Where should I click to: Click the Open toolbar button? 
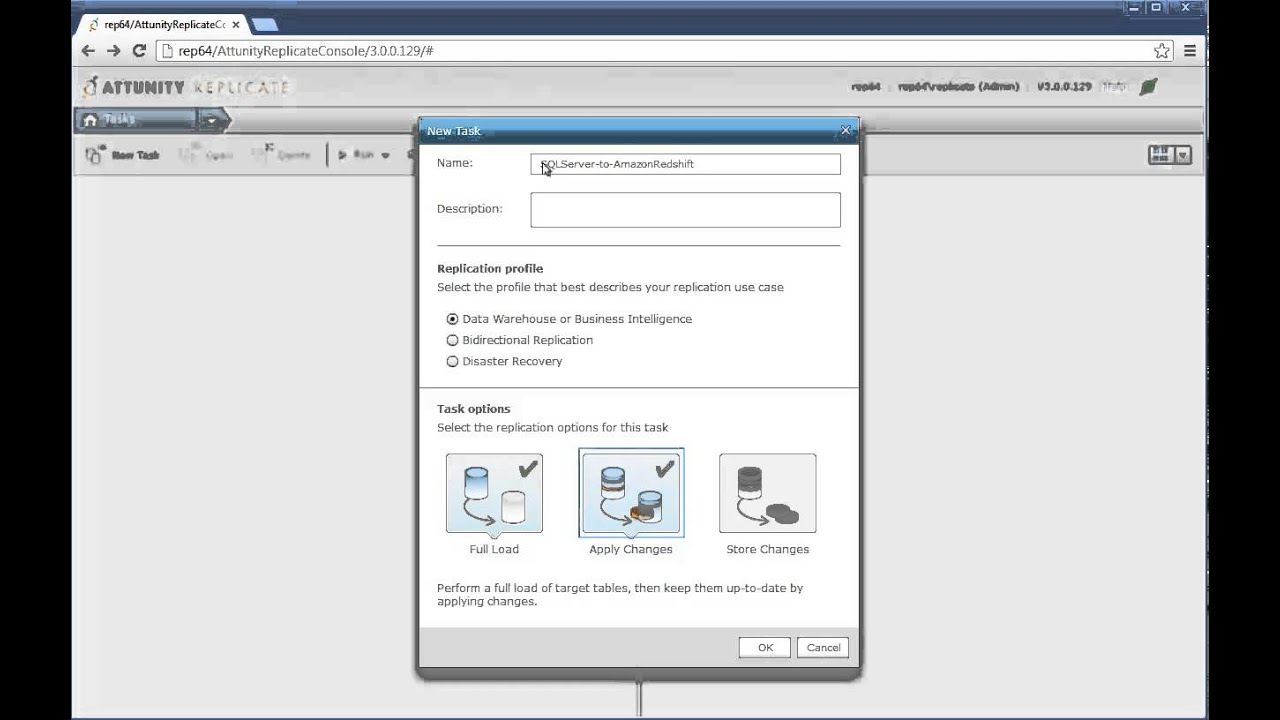207,155
